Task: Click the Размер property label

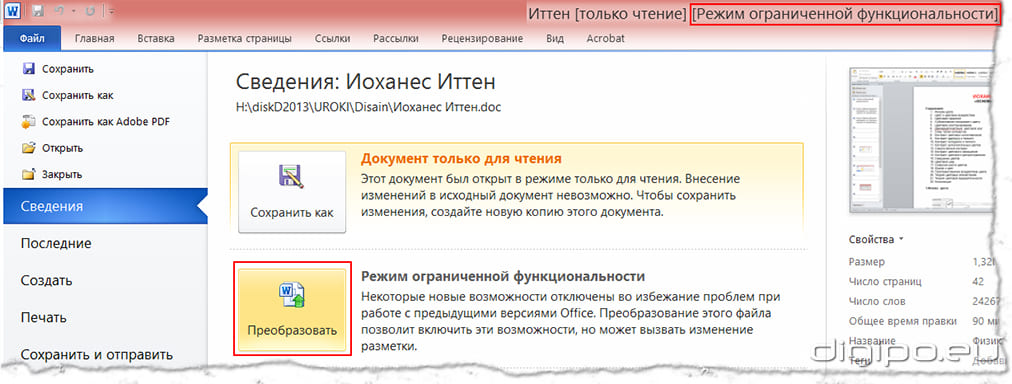Action: pyautogui.click(x=867, y=262)
